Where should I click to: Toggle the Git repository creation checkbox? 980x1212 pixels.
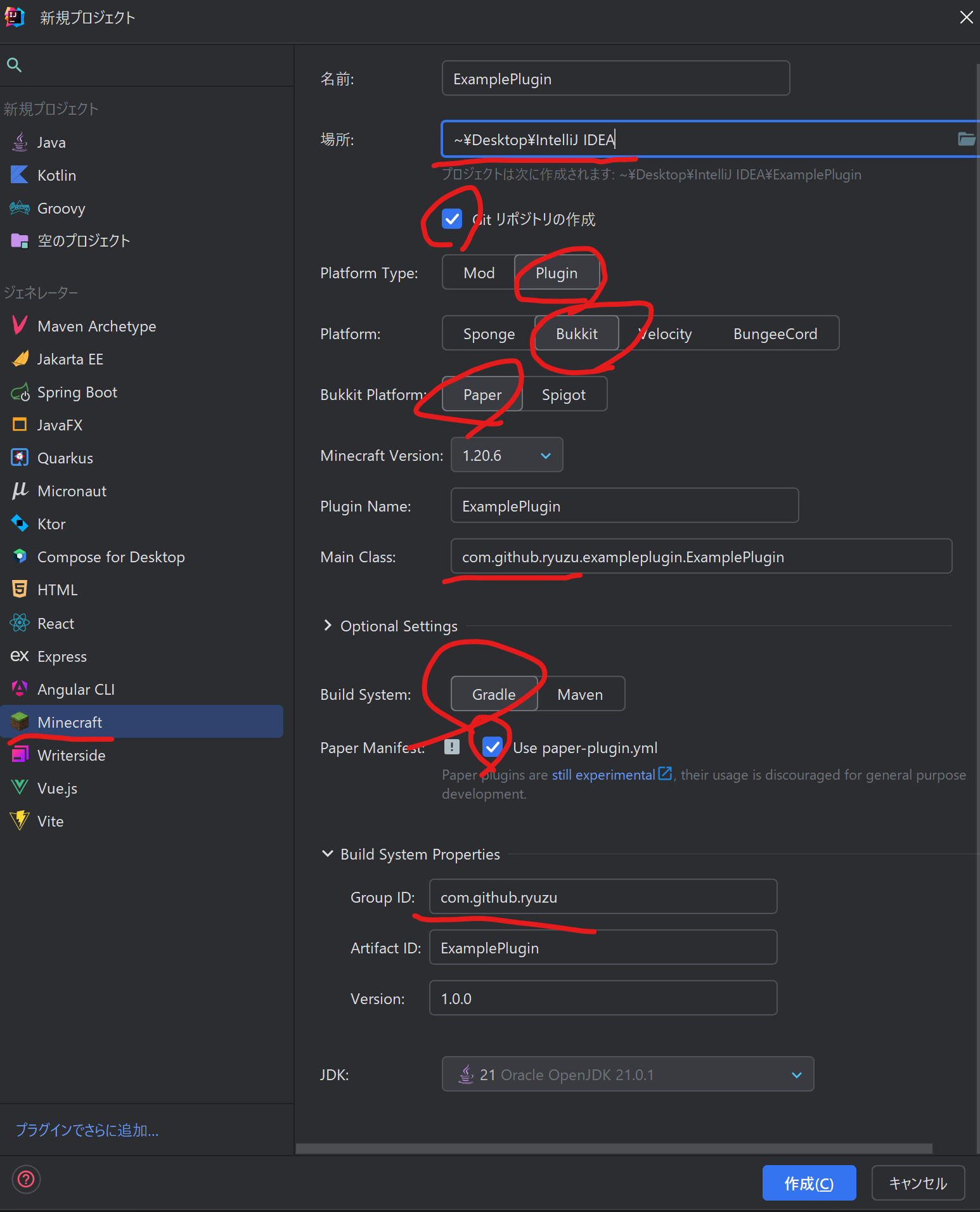point(452,219)
